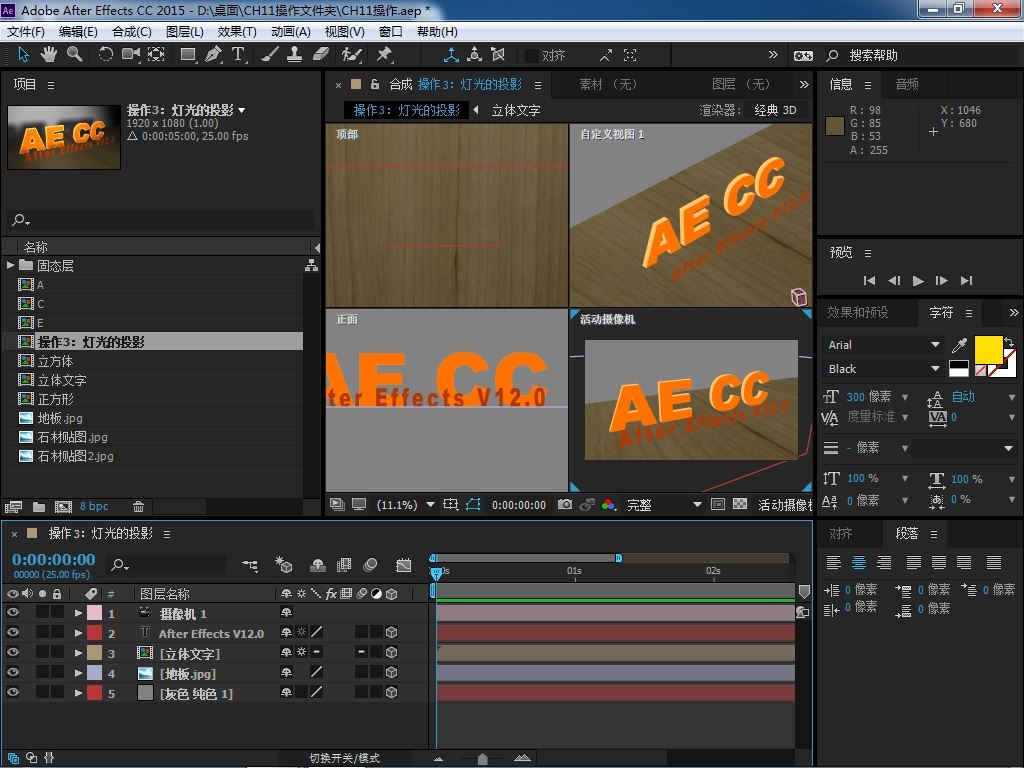The width and height of the screenshot is (1024, 768).
Task: Expand the 摄像机 1 layer properties
Action: coord(78,613)
